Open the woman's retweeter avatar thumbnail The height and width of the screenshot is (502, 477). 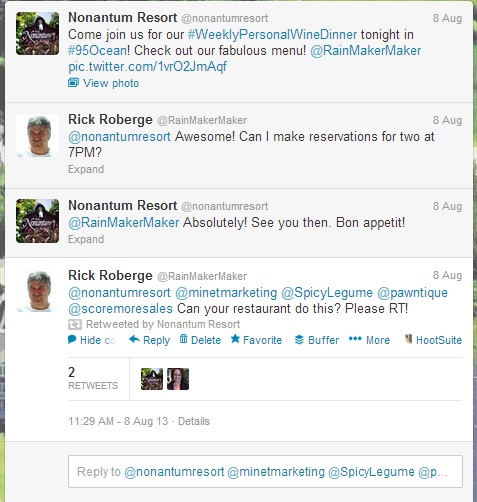point(178,379)
